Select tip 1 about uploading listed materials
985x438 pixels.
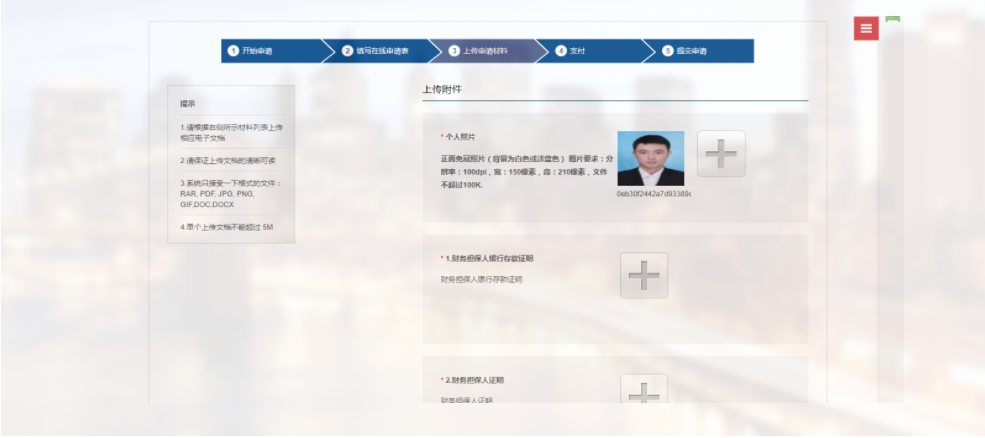(231, 132)
